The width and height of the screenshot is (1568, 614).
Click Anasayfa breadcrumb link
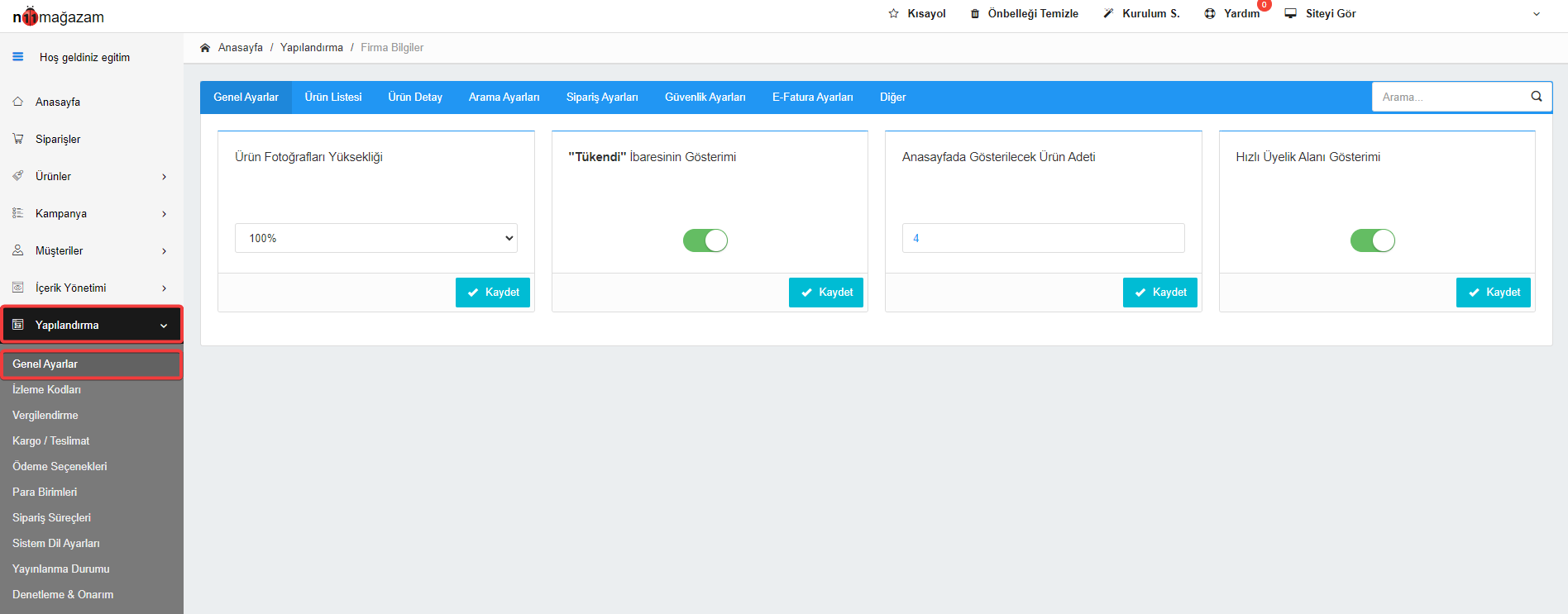[241, 48]
